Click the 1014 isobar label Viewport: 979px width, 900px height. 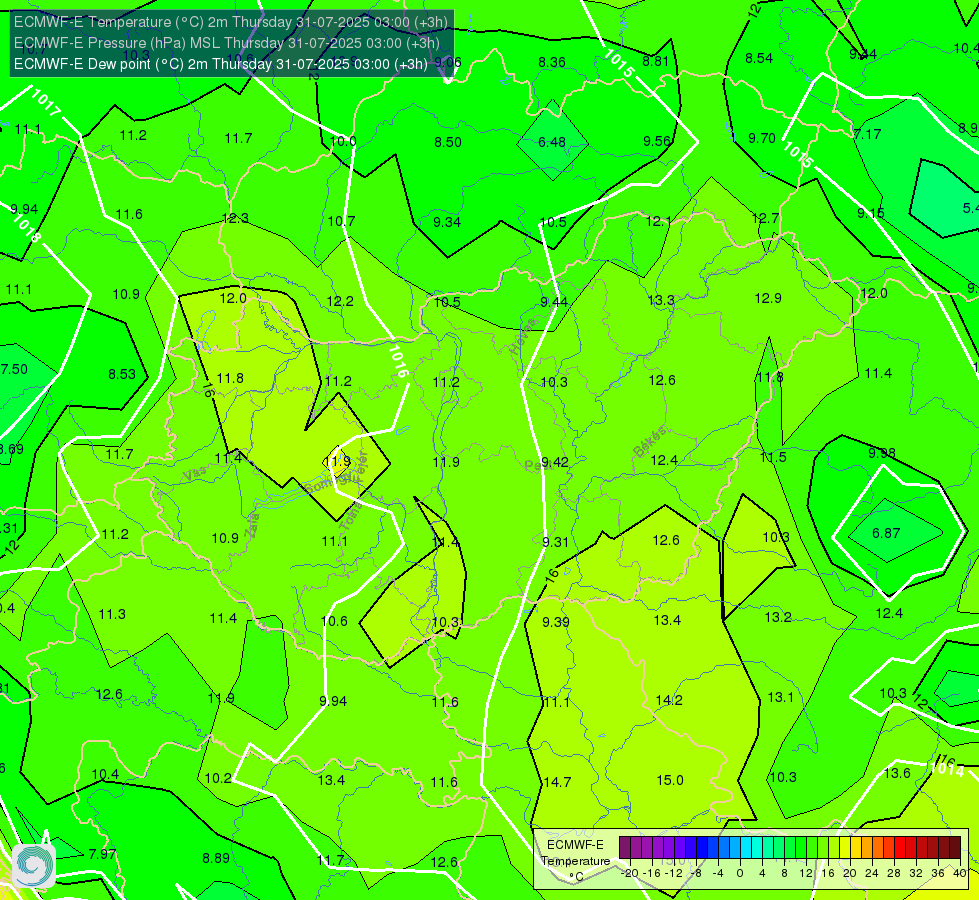click(x=947, y=769)
